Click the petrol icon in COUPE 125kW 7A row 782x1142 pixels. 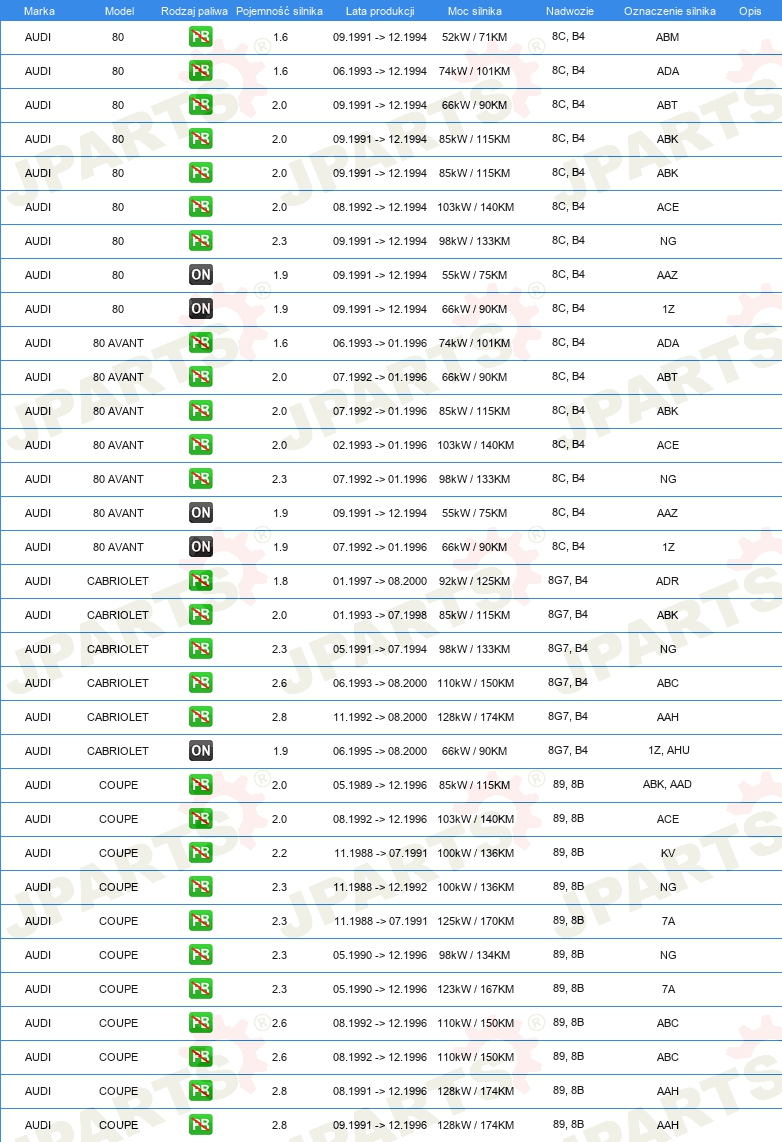point(200,921)
